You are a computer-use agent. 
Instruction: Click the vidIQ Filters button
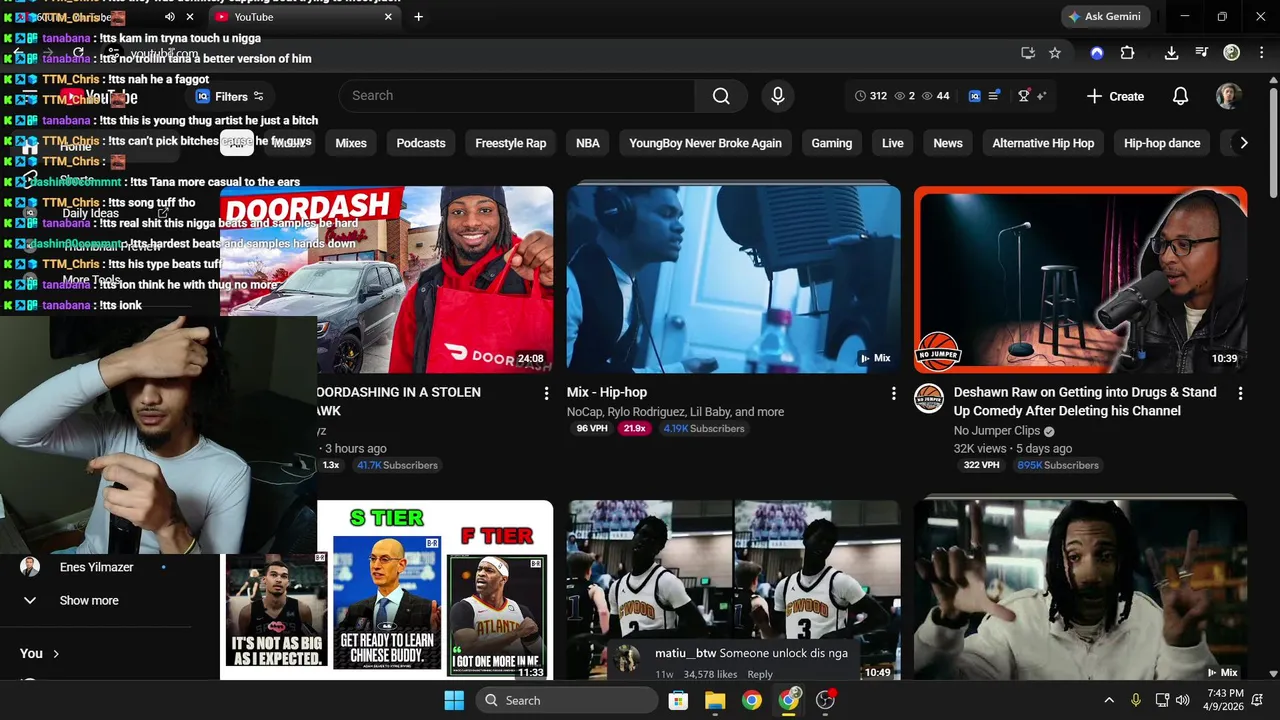[230, 97]
